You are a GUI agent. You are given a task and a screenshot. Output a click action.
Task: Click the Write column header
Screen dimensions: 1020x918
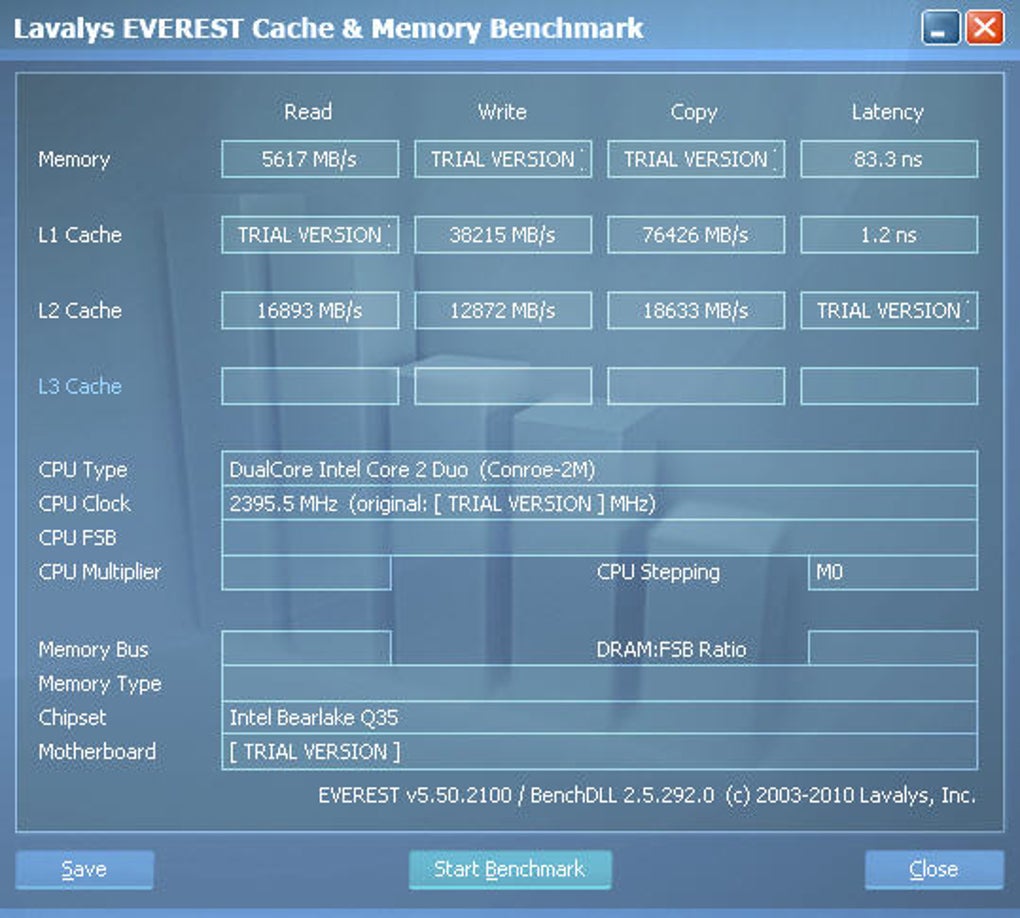502,112
